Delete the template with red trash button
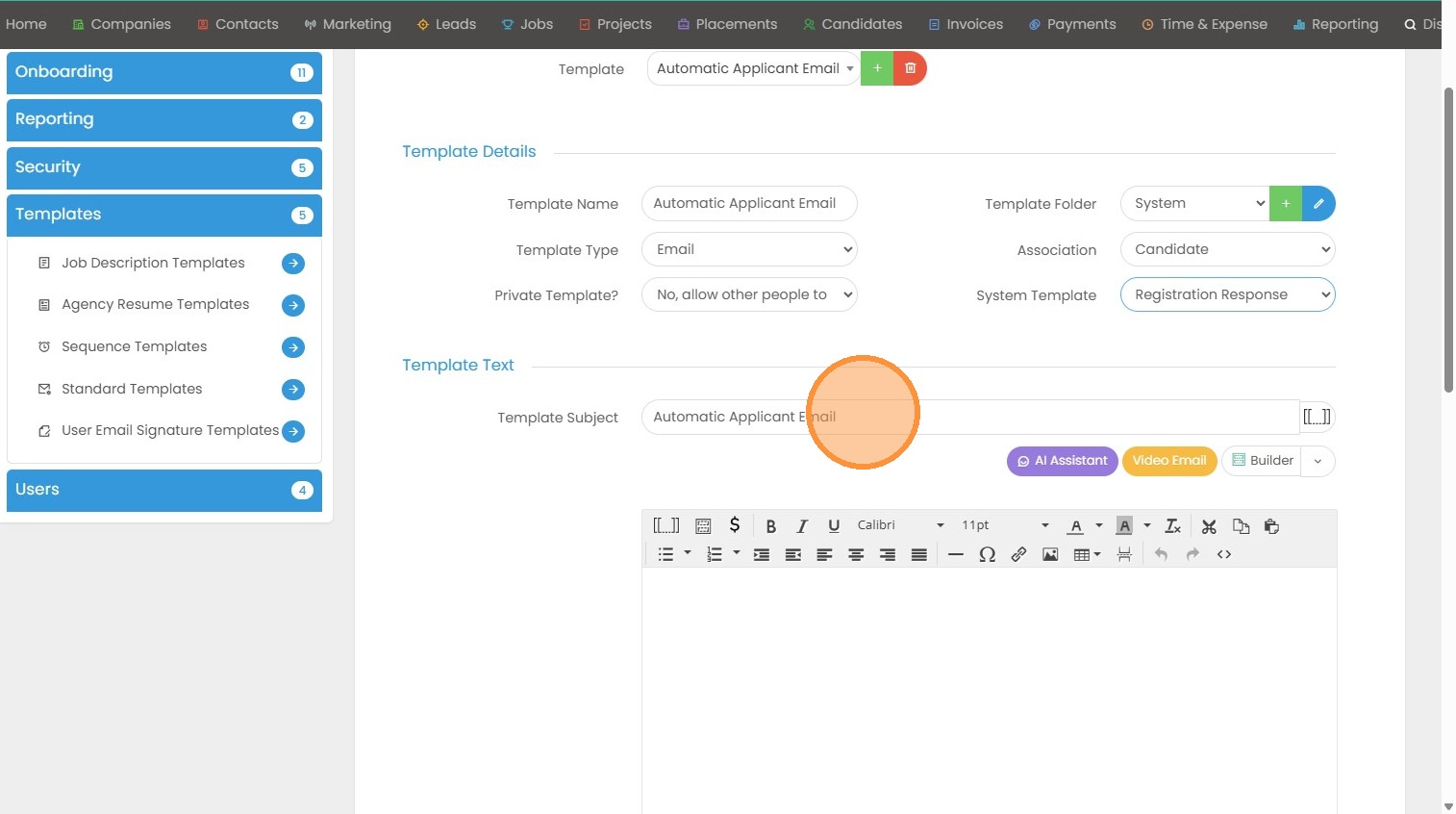 [910, 68]
